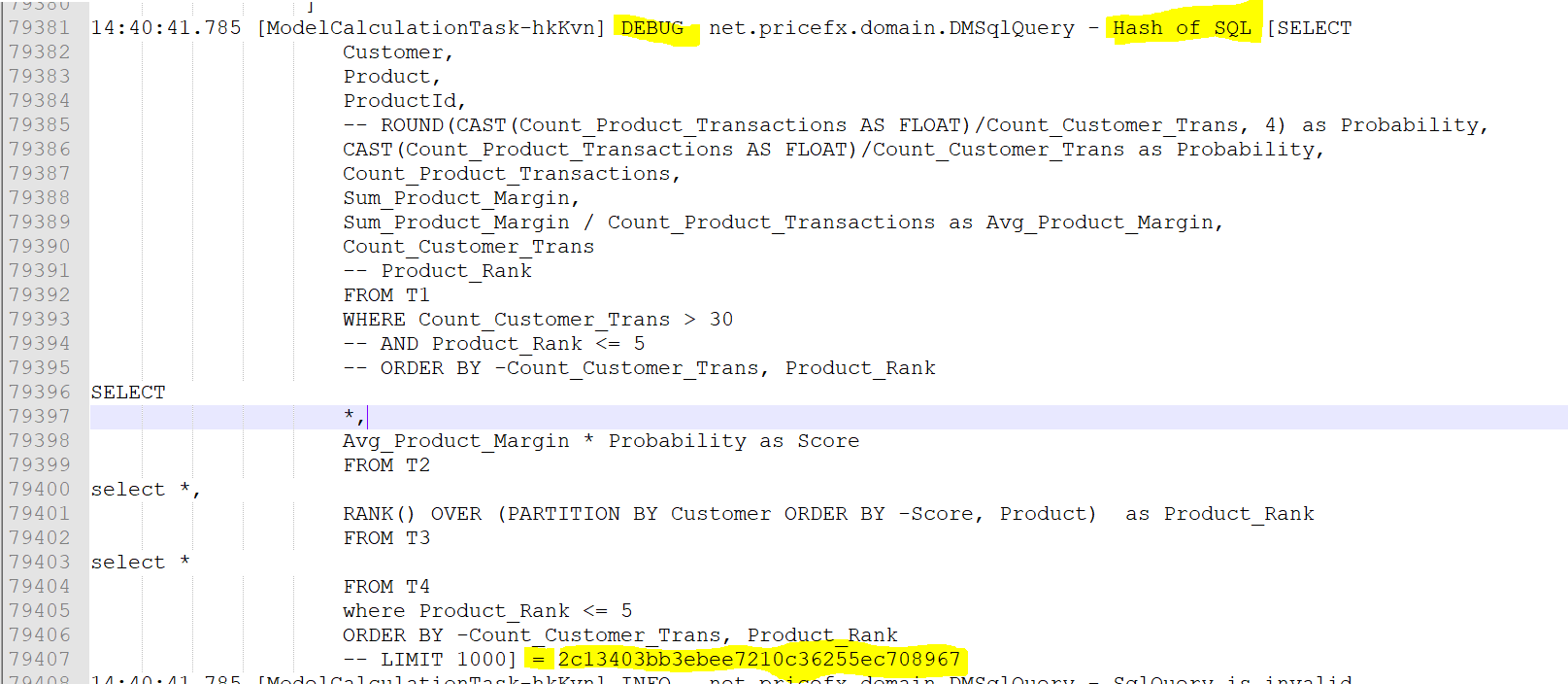
Task: Click the timestamp 14:40:41.785 on line 79381
Action: pos(166,28)
